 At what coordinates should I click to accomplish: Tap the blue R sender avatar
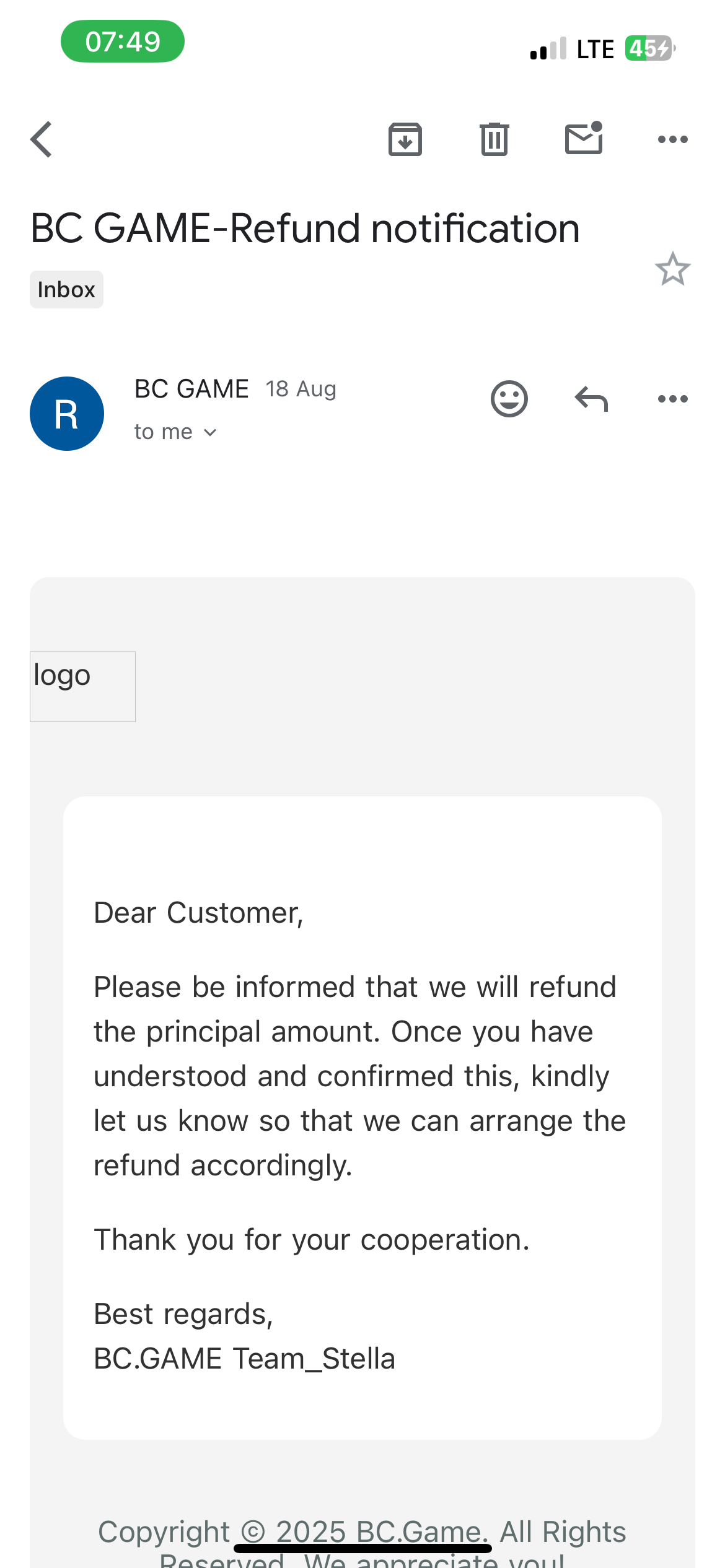tap(67, 414)
